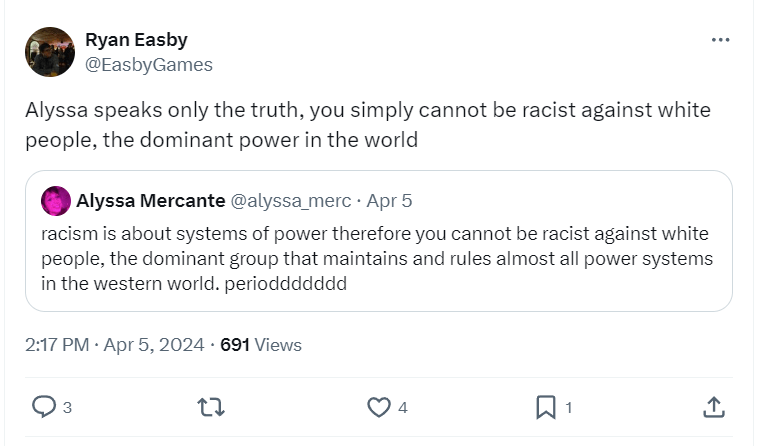Click the reply speech bubble icon

point(44,407)
